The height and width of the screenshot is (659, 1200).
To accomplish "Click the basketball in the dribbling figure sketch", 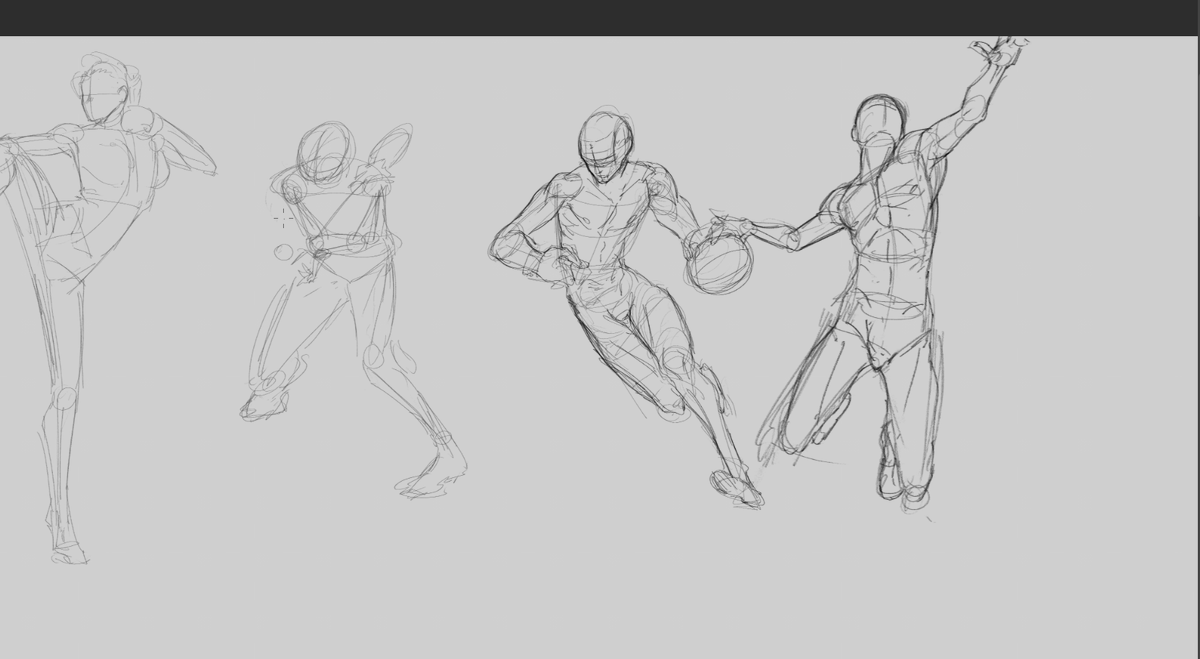I will (720, 263).
